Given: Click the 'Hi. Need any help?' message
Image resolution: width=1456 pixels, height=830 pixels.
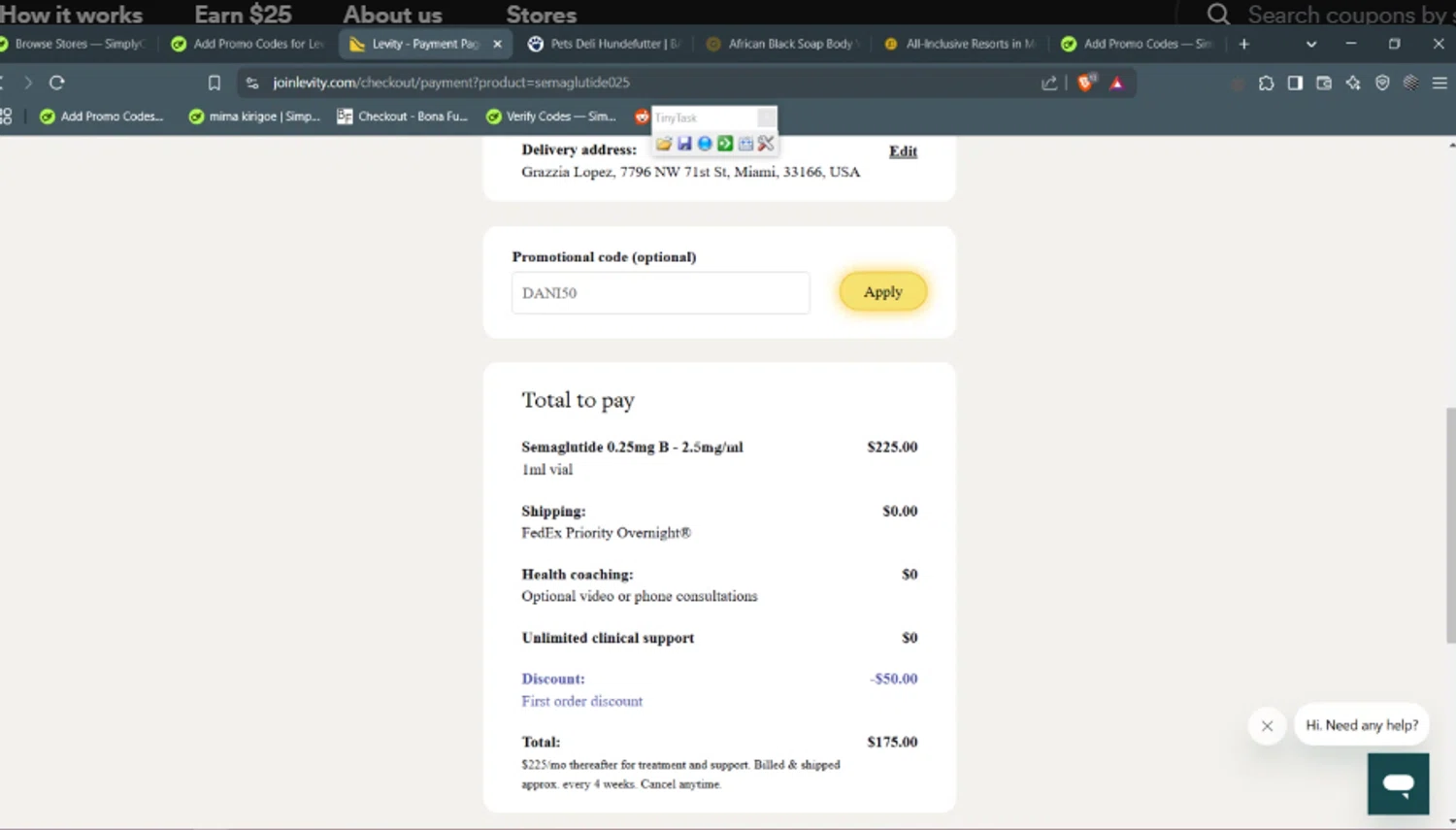Looking at the screenshot, I should point(1362,725).
